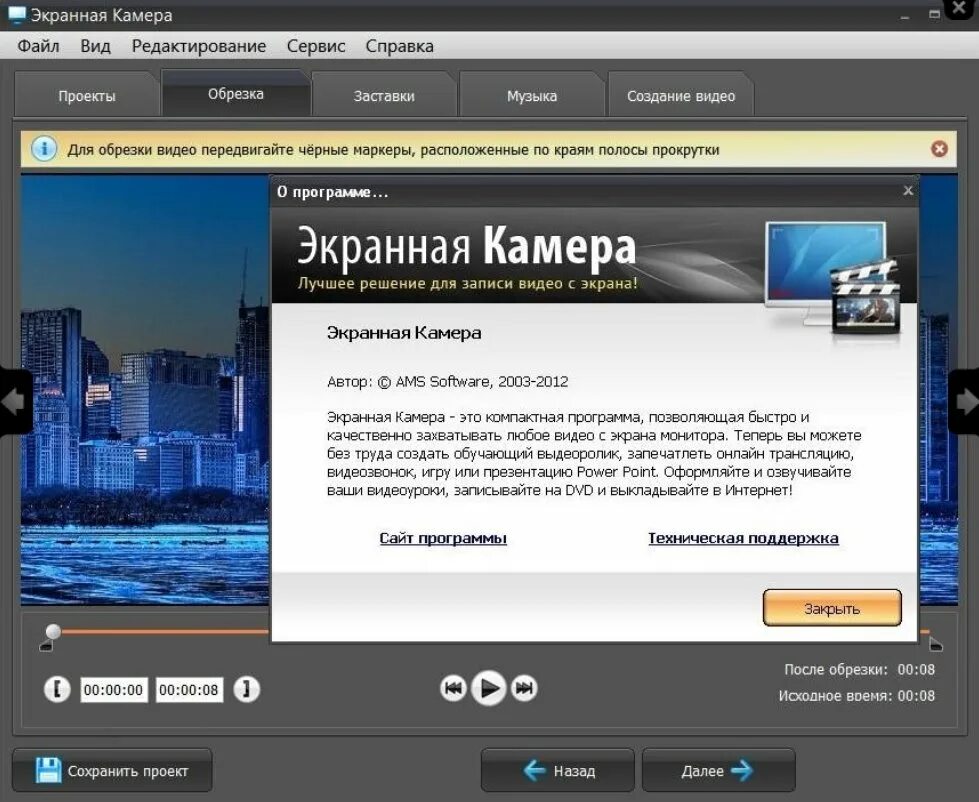Dismiss the yellow info hint bar
The width and height of the screenshot is (979, 802).
click(x=939, y=149)
